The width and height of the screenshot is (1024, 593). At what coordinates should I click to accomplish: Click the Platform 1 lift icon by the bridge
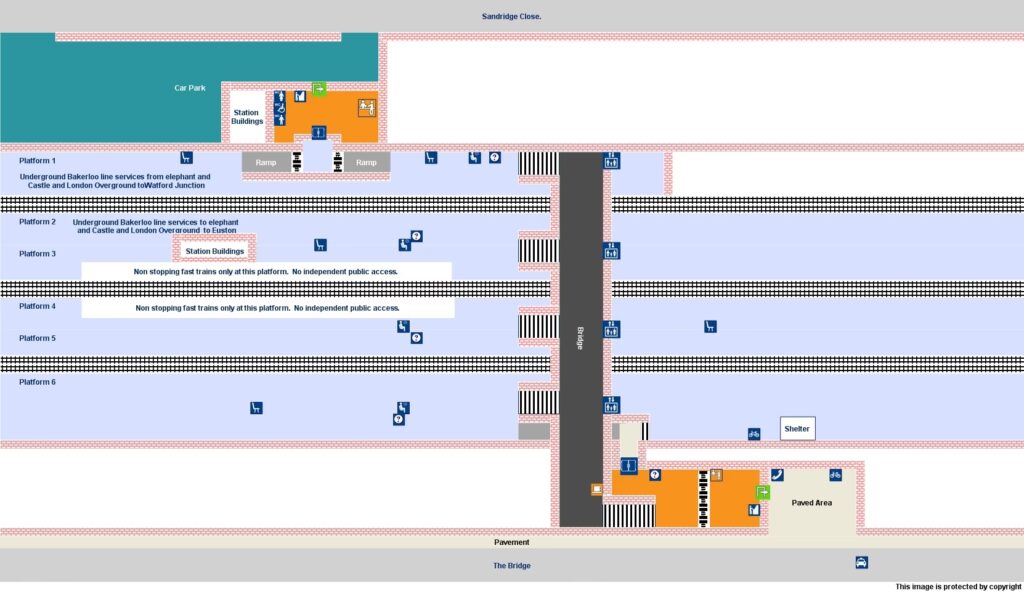[611, 159]
